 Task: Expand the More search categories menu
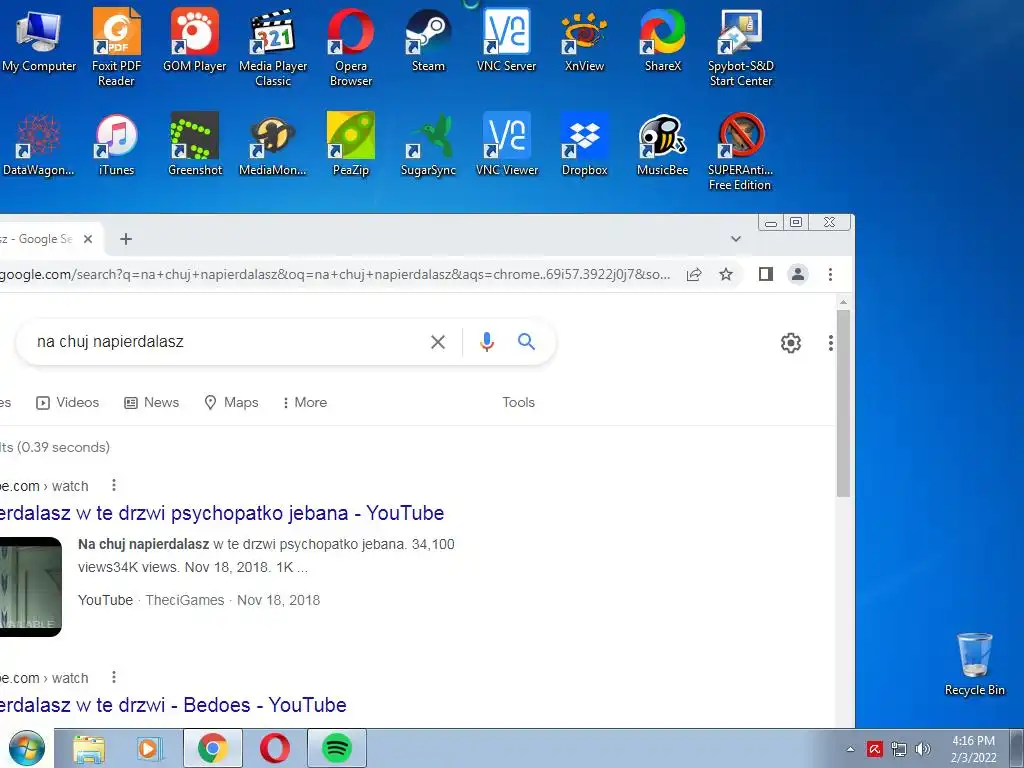click(304, 402)
